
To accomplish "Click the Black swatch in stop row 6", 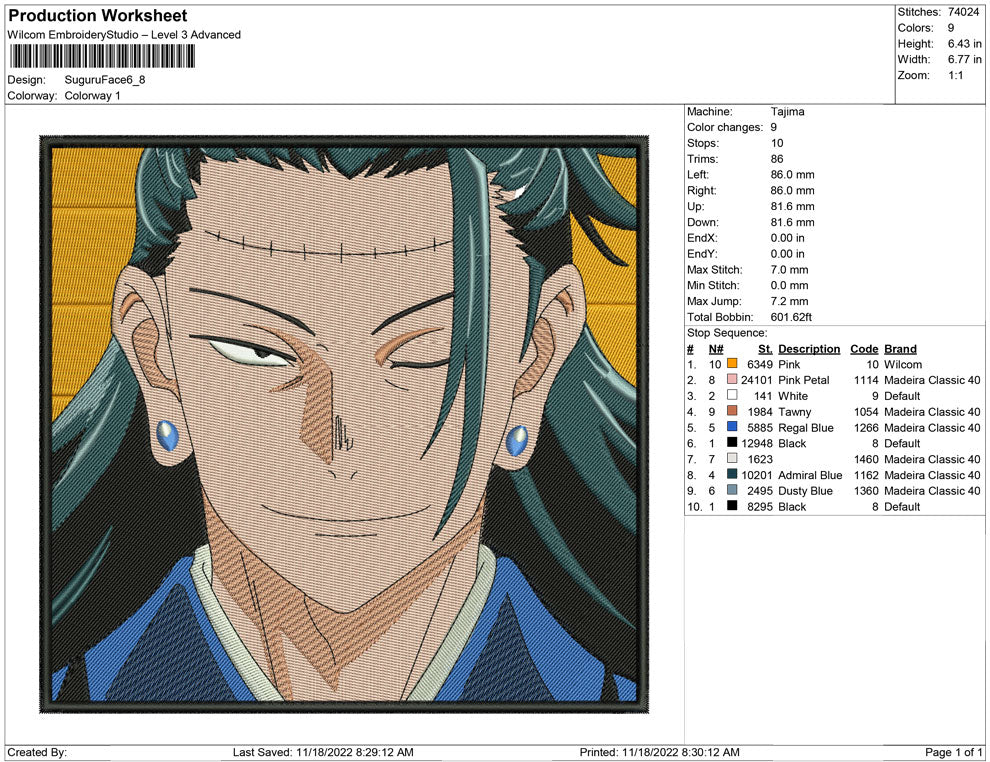I will tap(732, 443).
